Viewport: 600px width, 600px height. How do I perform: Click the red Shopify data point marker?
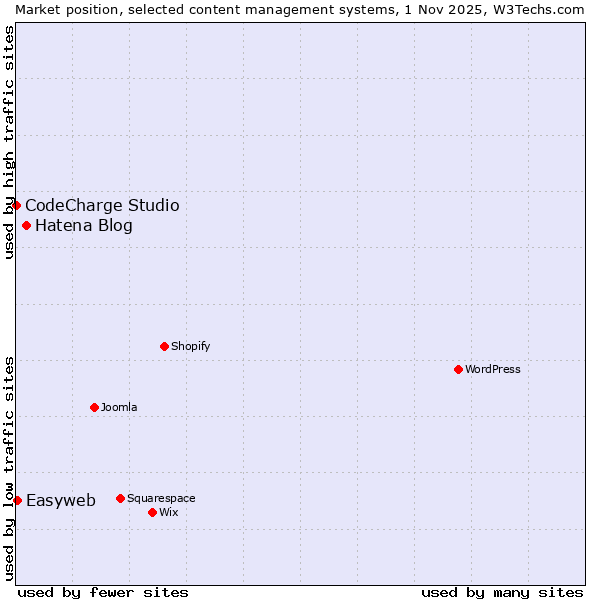coord(164,346)
